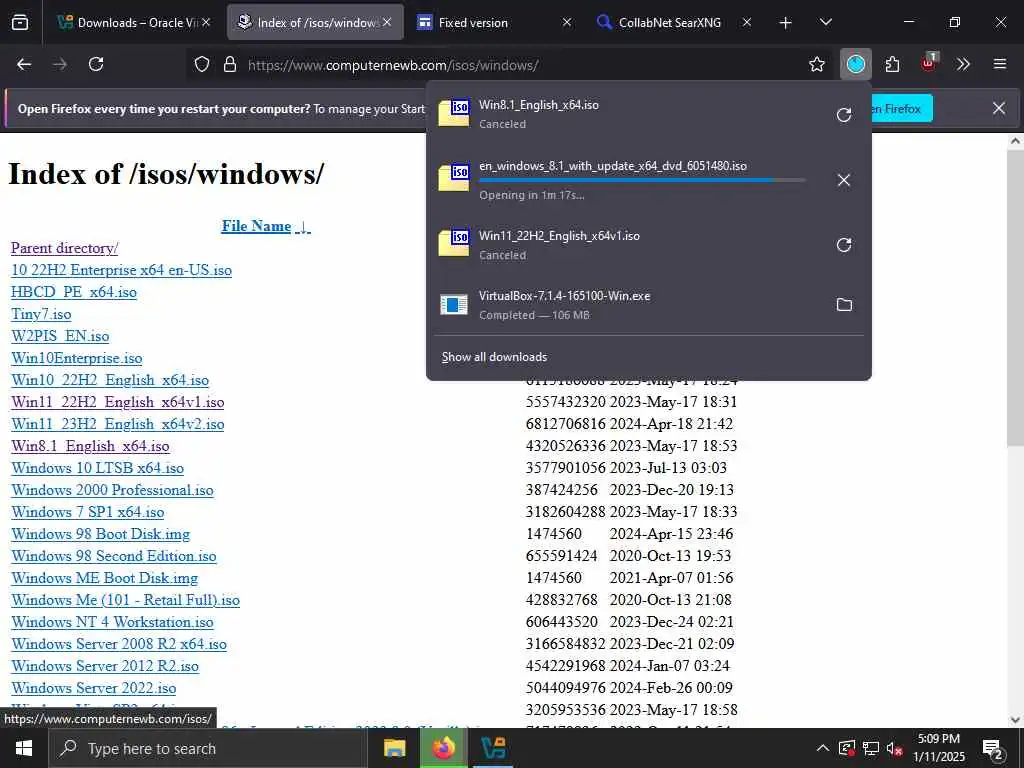This screenshot has width=1024, height=768.
Task: Download Win11_23H2_English_x64v2.iso
Action: tap(118, 424)
